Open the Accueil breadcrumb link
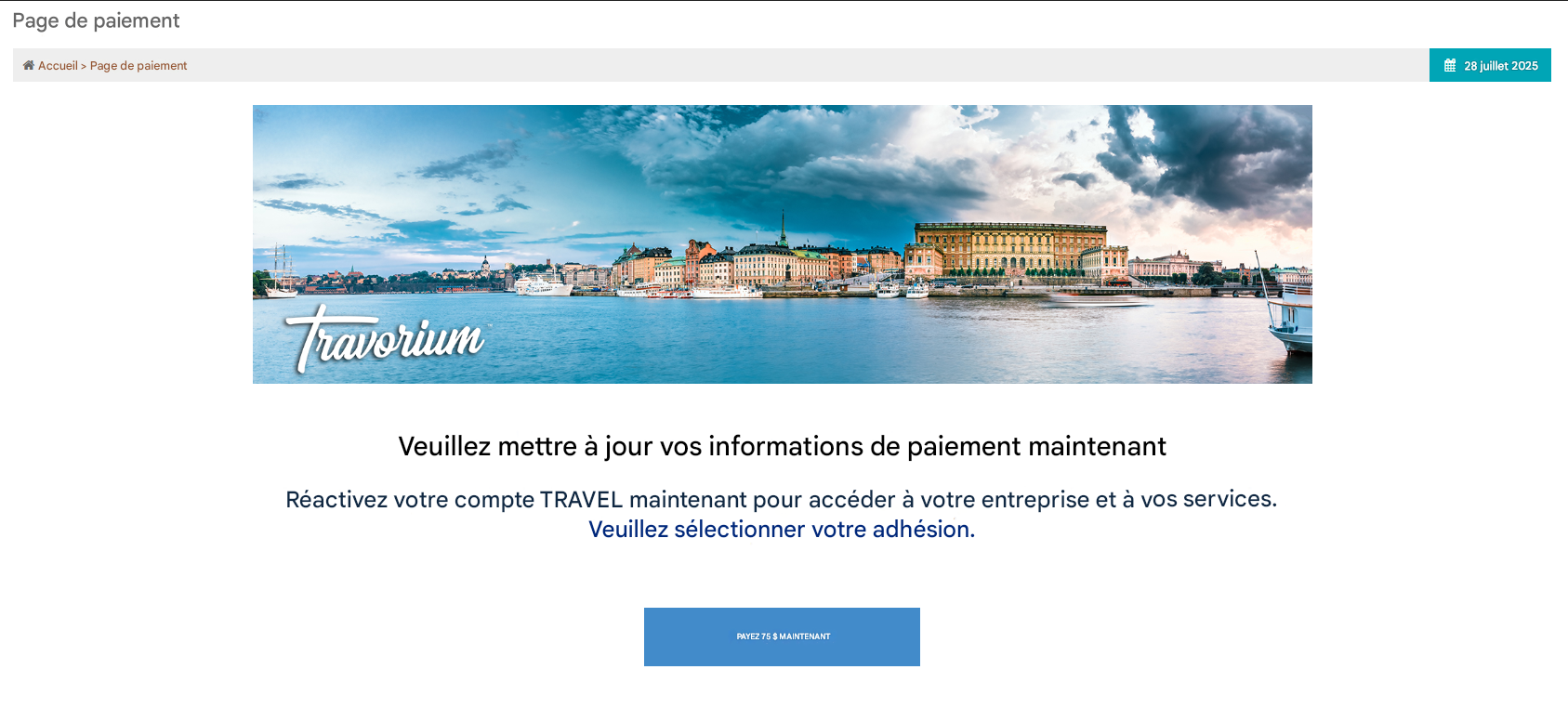This screenshot has width=1568, height=722. (x=58, y=66)
